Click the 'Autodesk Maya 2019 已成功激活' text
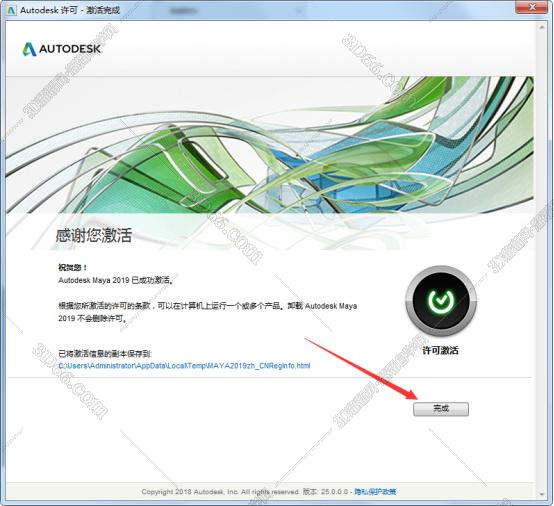The height and width of the screenshot is (506, 554). coord(116,280)
